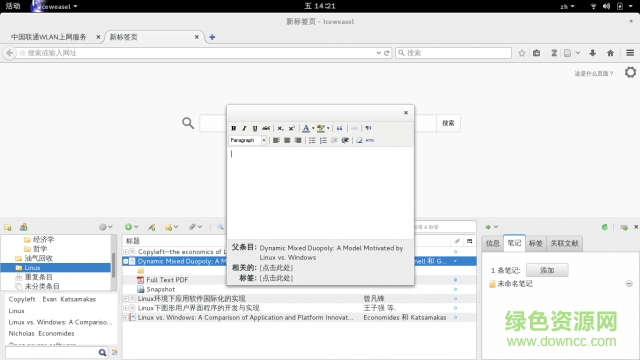The width and height of the screenshot is (640, 360).
Task: Select the 哲学 collection
Action: 40,249
